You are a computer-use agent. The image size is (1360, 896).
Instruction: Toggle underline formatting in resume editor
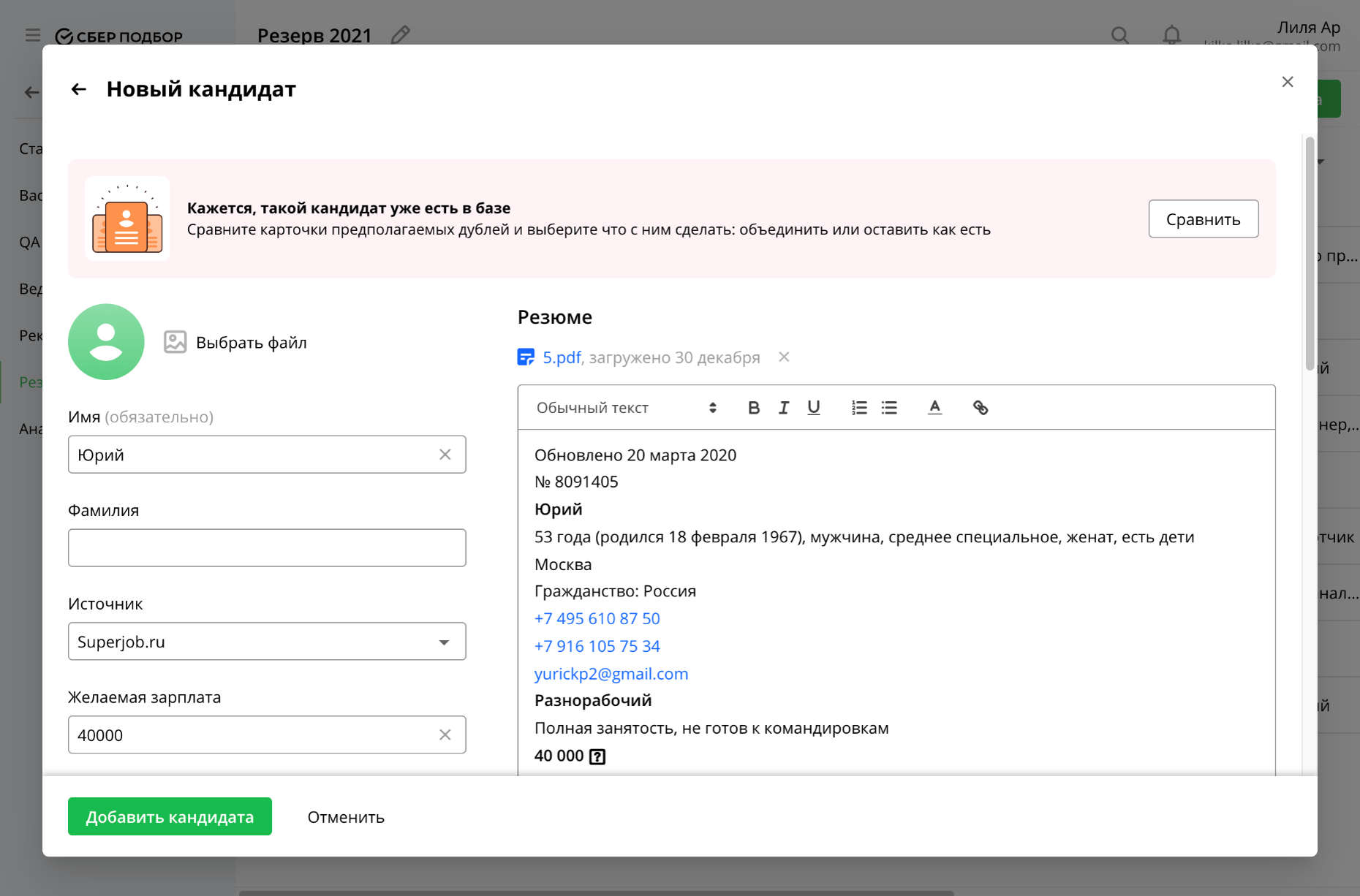point(813,408)
